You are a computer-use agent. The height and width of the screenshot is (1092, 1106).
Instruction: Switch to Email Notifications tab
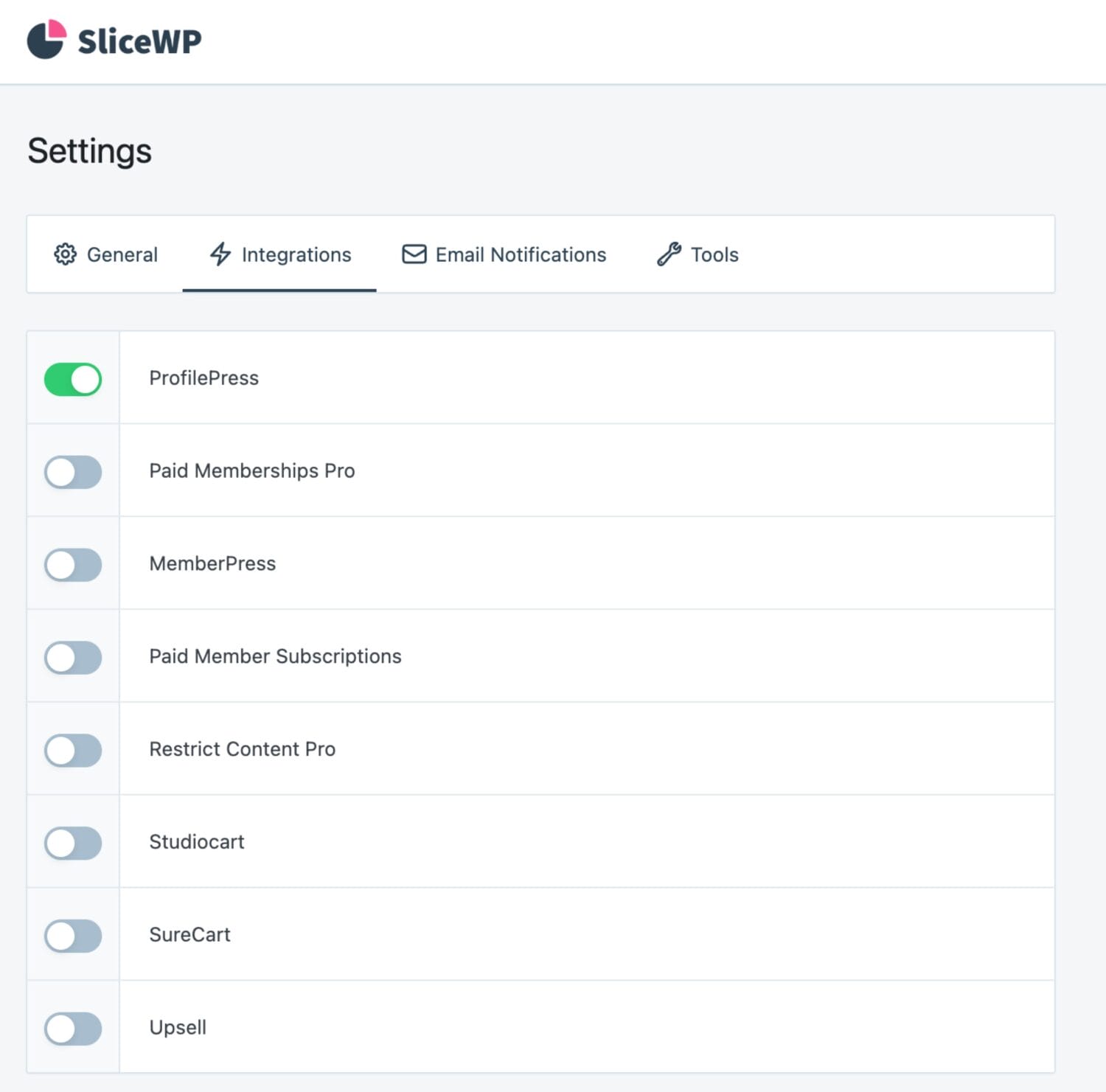tap(504, 254)
